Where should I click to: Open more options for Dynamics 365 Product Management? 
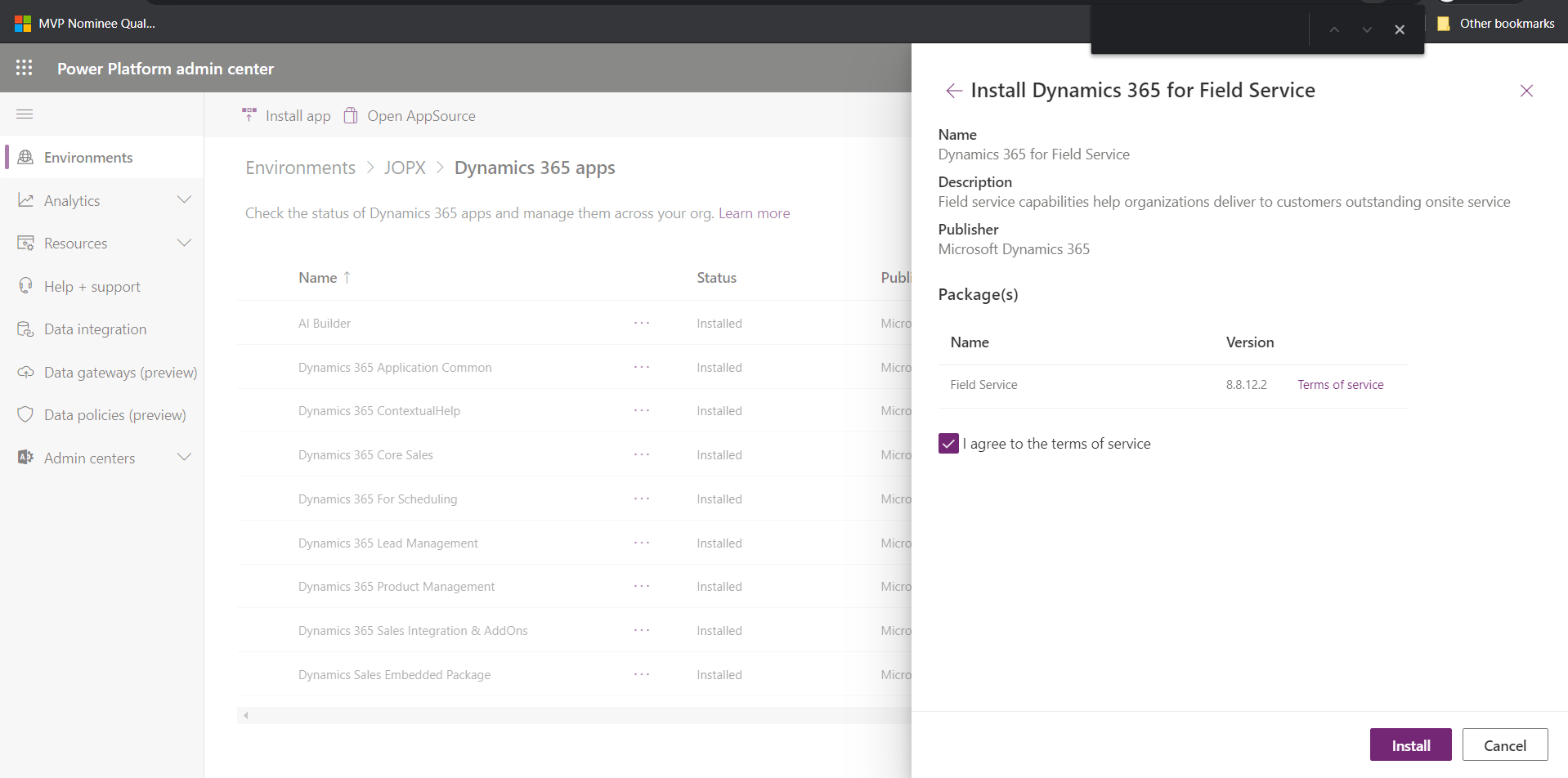coord(642,586)
